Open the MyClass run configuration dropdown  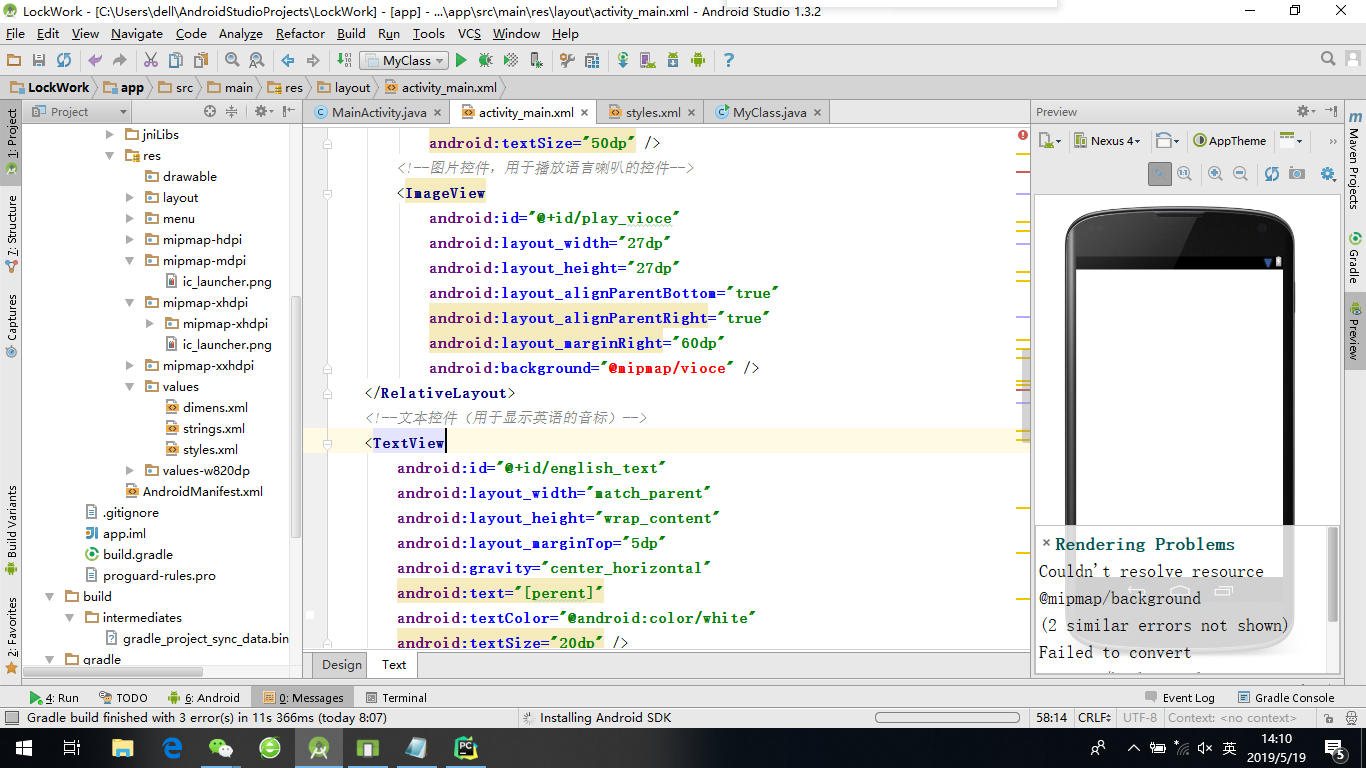click(405, 60)
